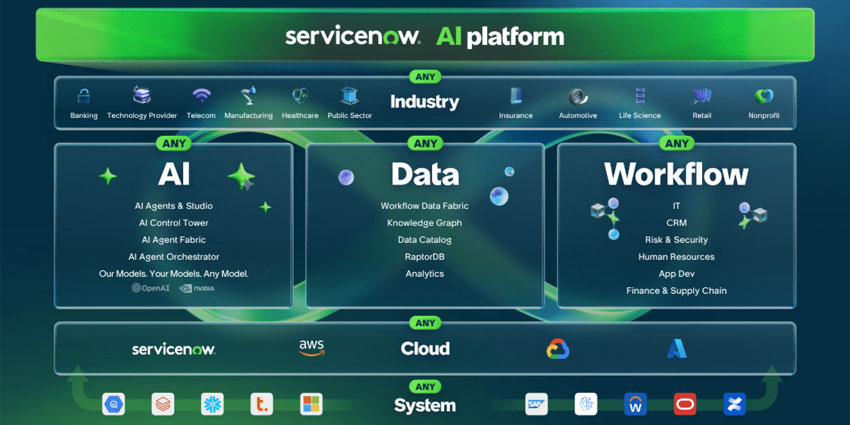This screenshot has height=425, width=850.
Task: Click the ANY badge above Data panel
Action: click(x=425, y=143)
